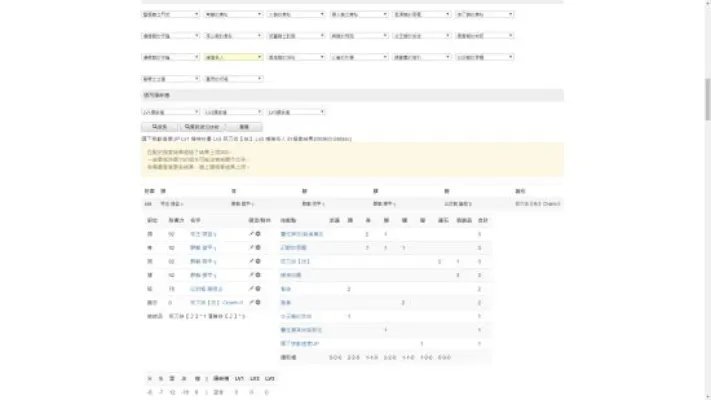Edit the fourth equipment row with the pencil icon
The width and height of the screenshot is (711, 400).
251,274
